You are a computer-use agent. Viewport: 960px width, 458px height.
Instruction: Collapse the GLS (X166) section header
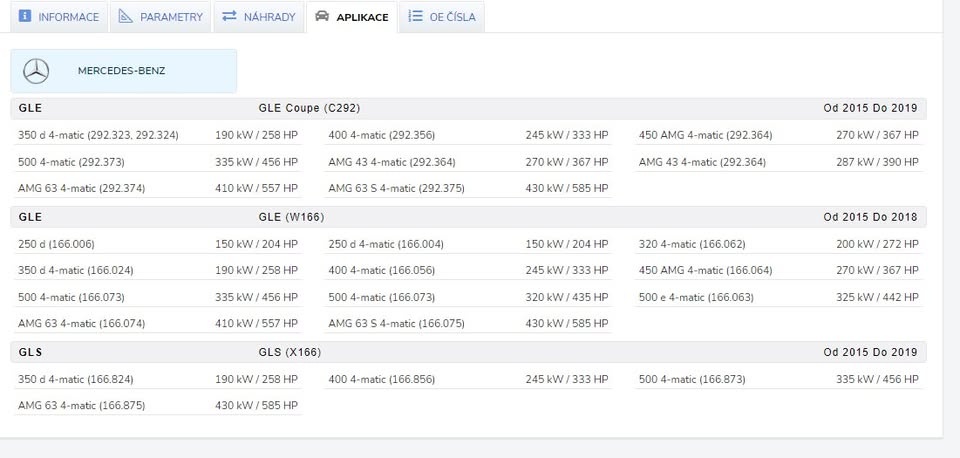coord(468,352)
